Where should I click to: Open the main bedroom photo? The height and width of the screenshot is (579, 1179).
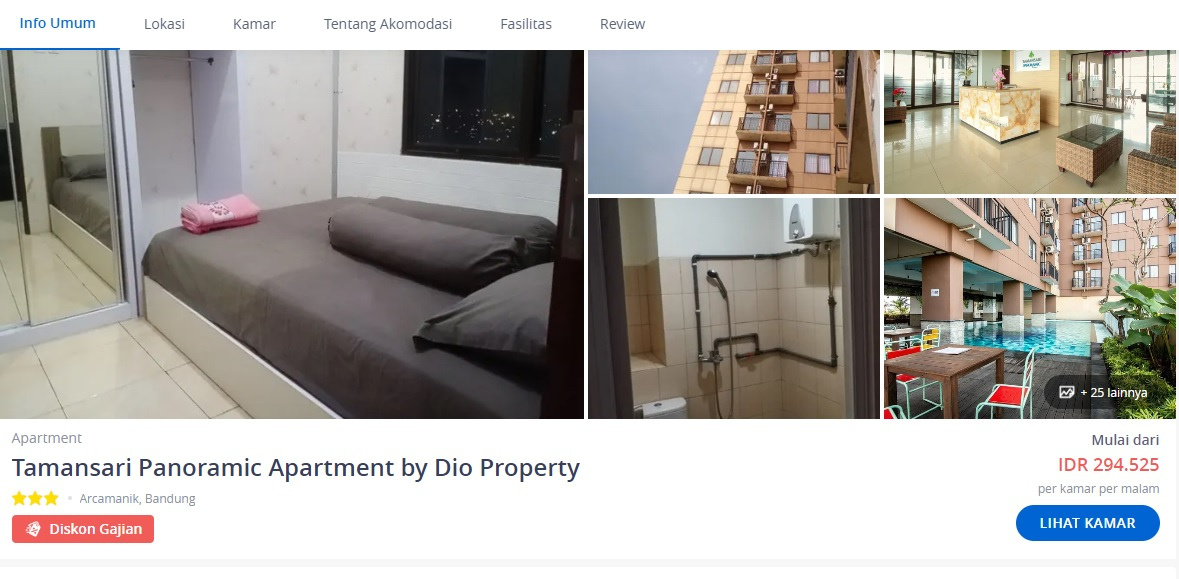(x=292, y=234)
